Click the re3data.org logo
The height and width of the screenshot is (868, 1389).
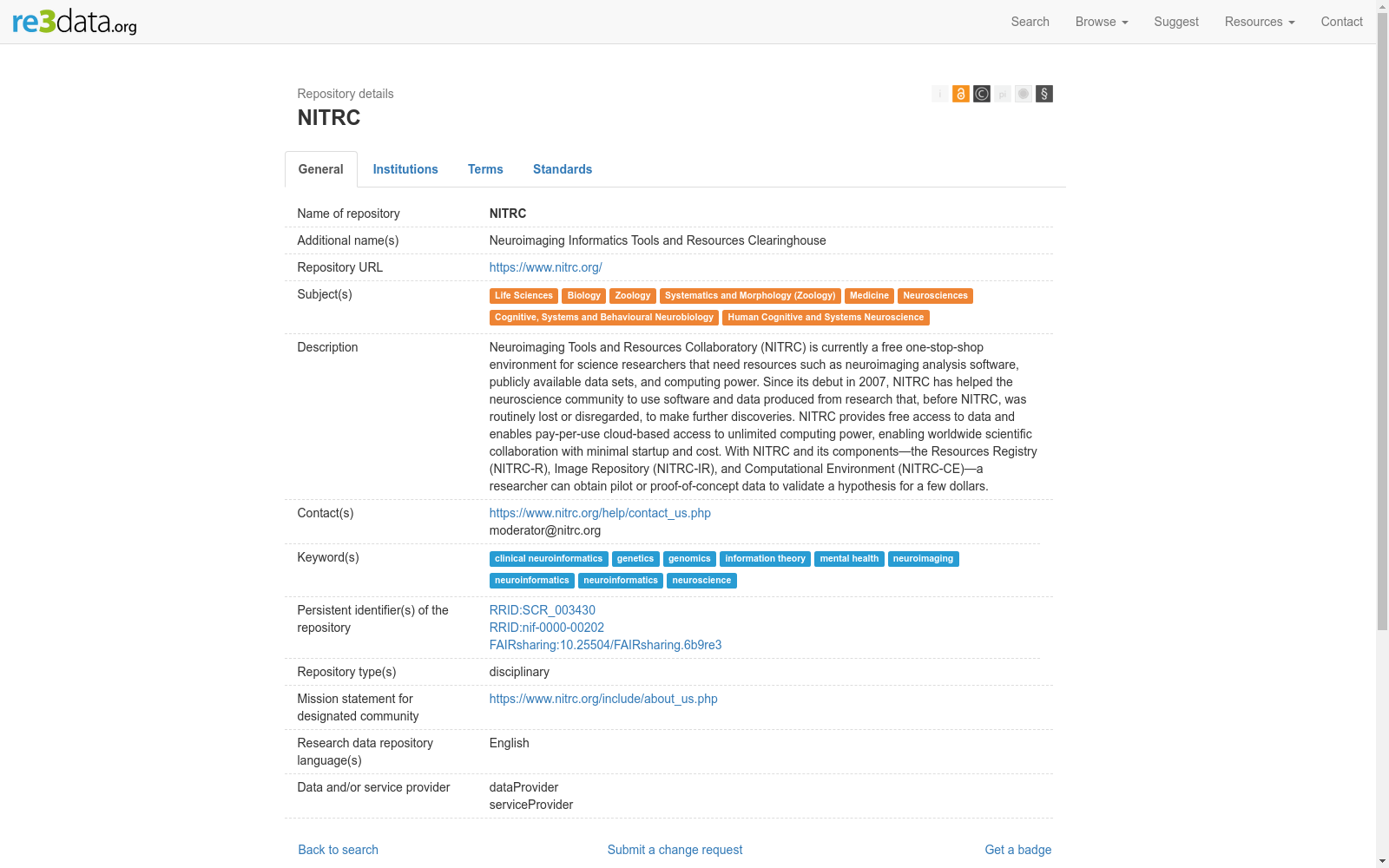click(75, 22)
